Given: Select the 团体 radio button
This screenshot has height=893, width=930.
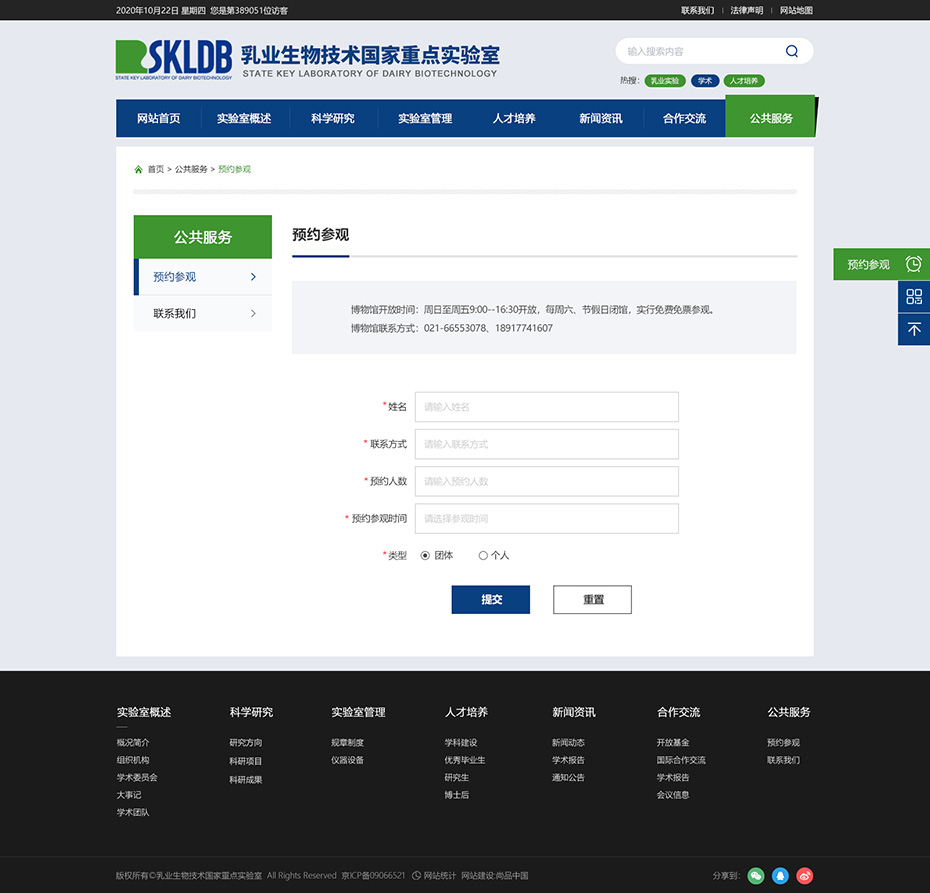Looking at the screenshot, I should pos(425,555).
